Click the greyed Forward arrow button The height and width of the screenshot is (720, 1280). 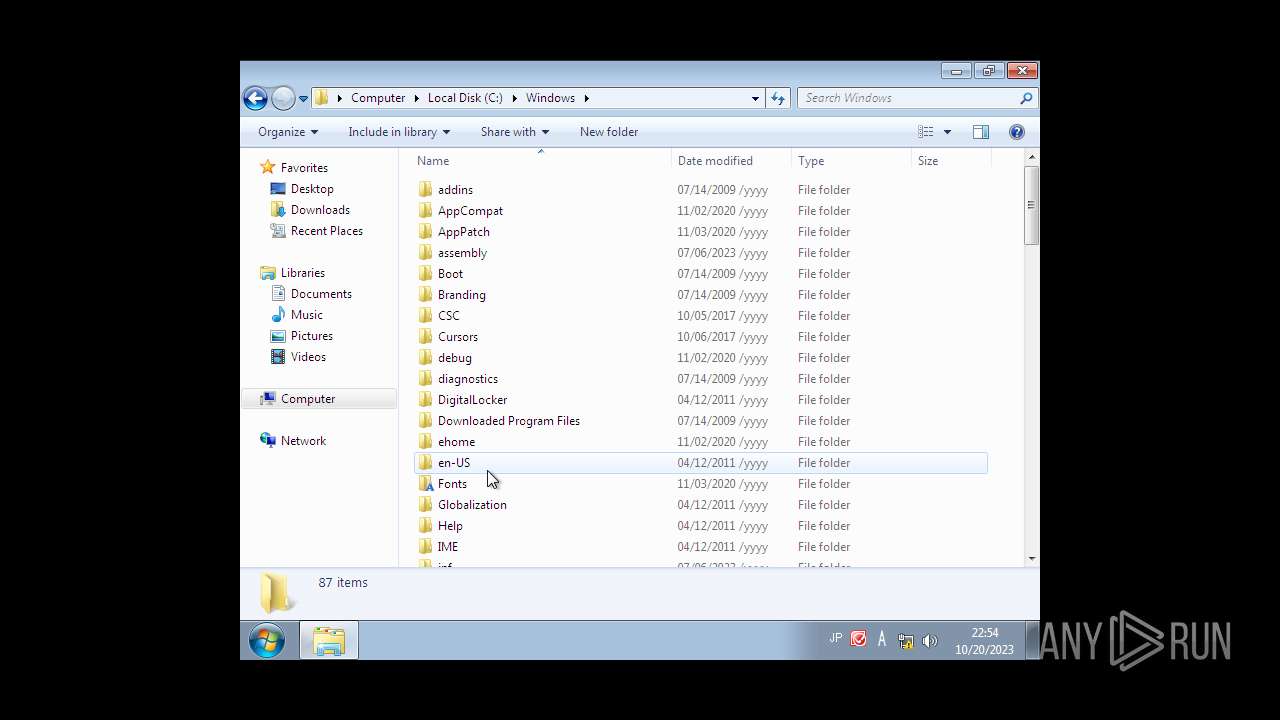283,98
